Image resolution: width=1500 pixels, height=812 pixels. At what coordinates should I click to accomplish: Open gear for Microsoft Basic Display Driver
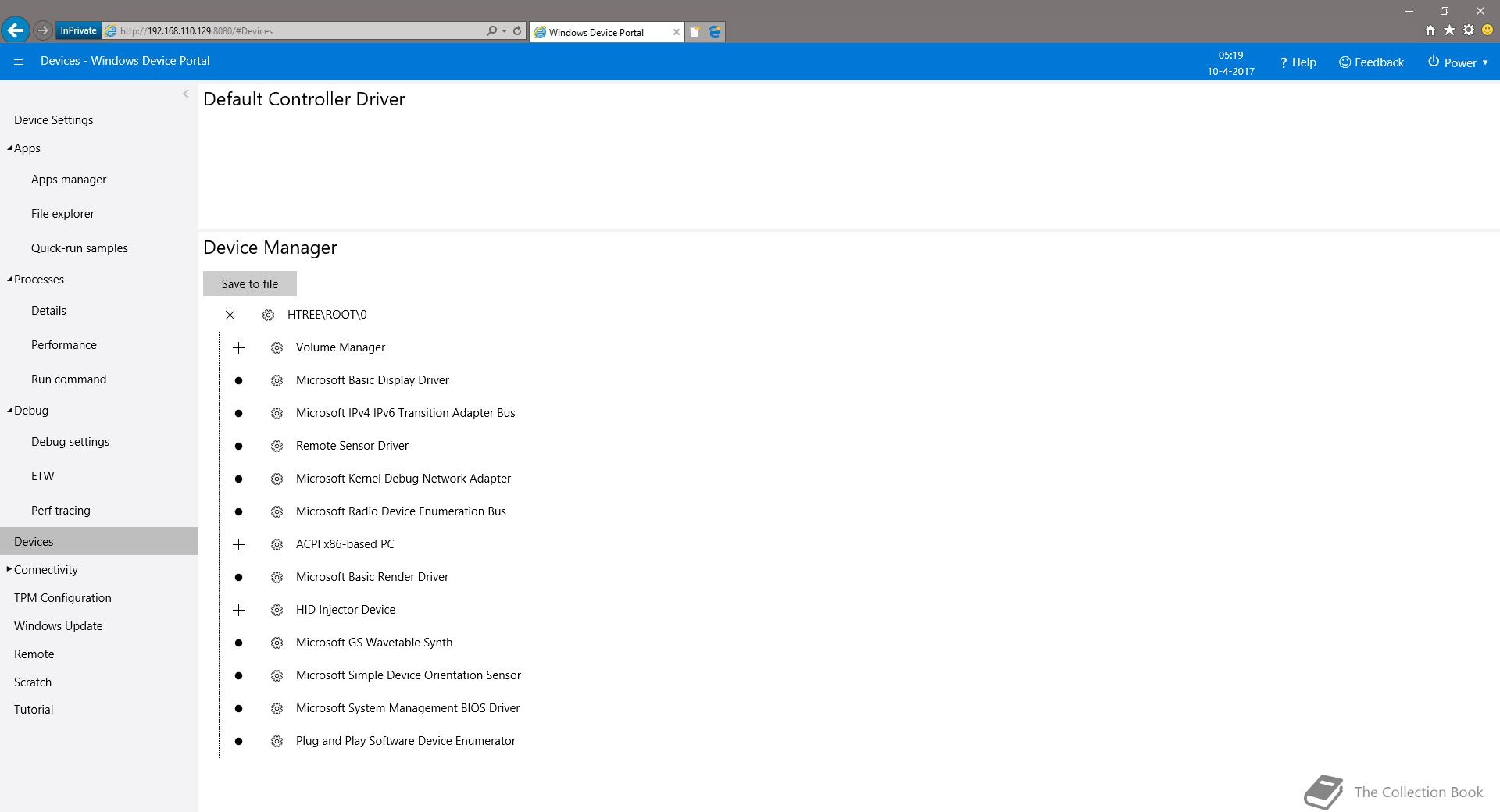click(x=277, y=380)
